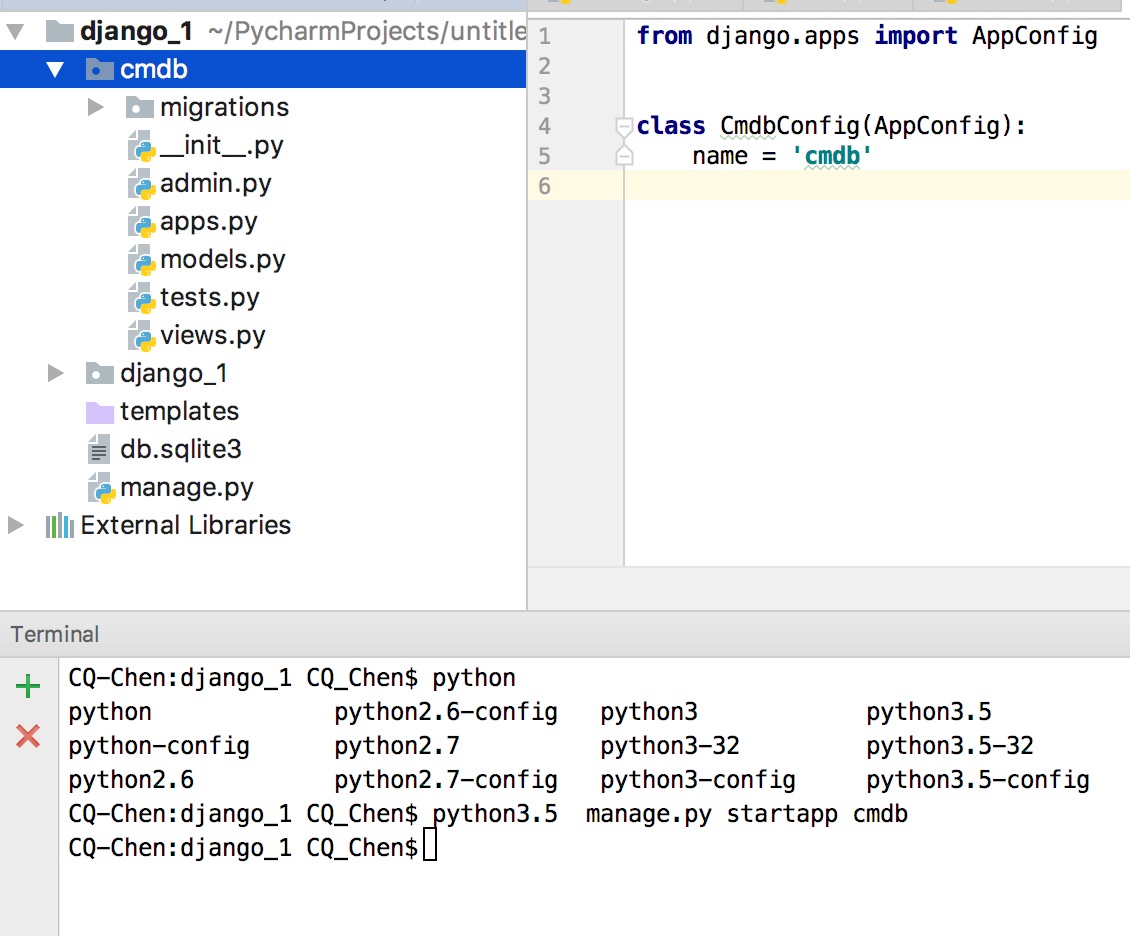Click the External Libraries bar-chart icon

click(x=60, y=526)
